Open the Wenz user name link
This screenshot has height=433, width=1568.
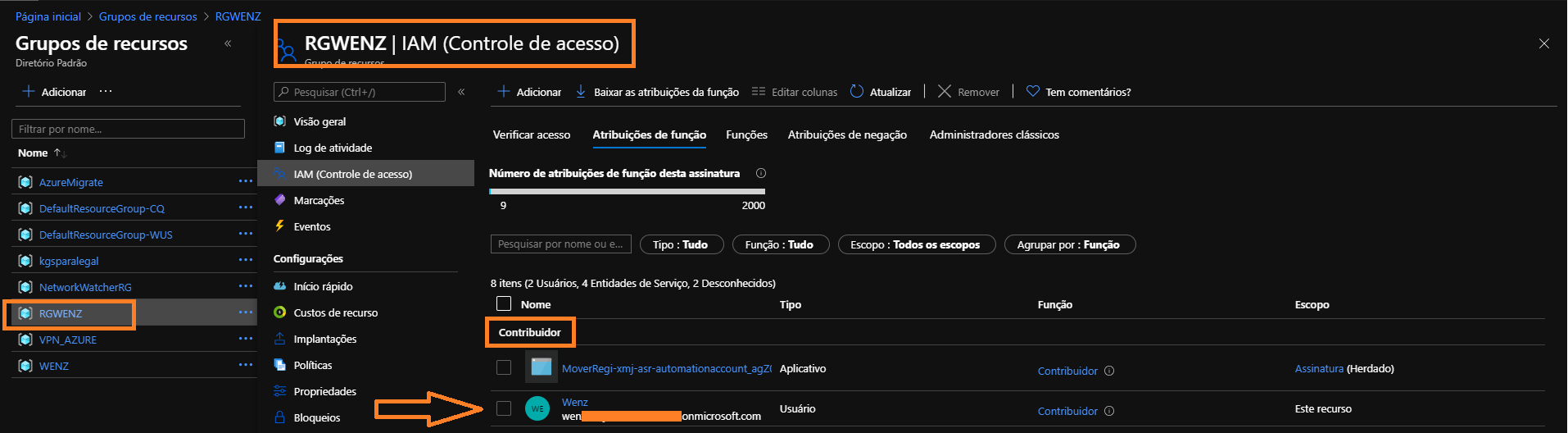(x=574, y=402)
